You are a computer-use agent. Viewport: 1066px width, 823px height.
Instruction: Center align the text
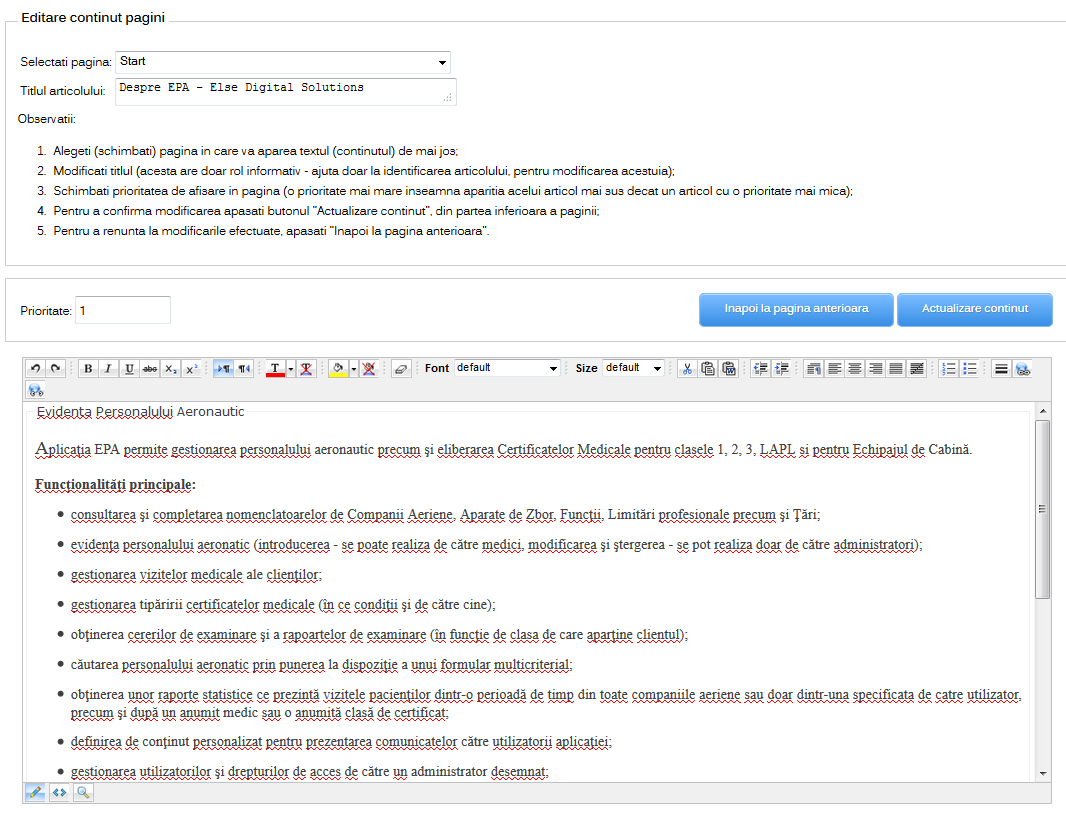[x=854, y=368]
